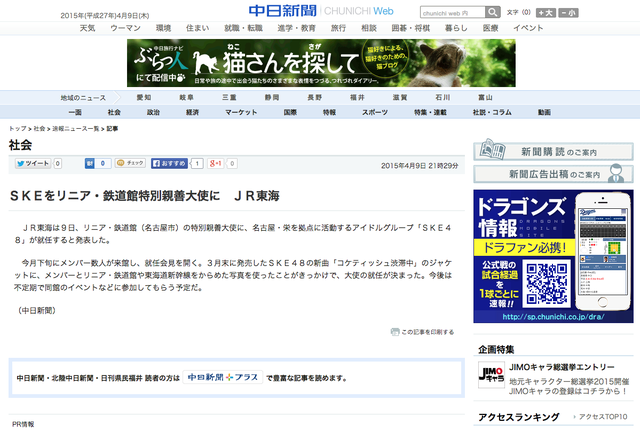Go to the 社説・コラム section

click(x=492, y=112)
